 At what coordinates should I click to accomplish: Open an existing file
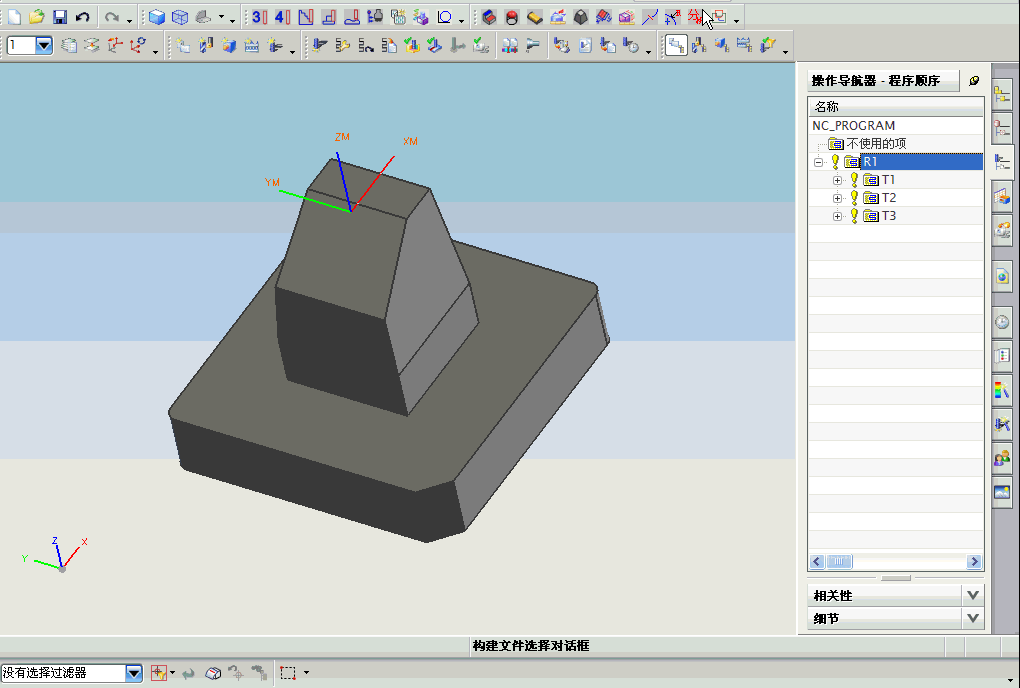37,17
